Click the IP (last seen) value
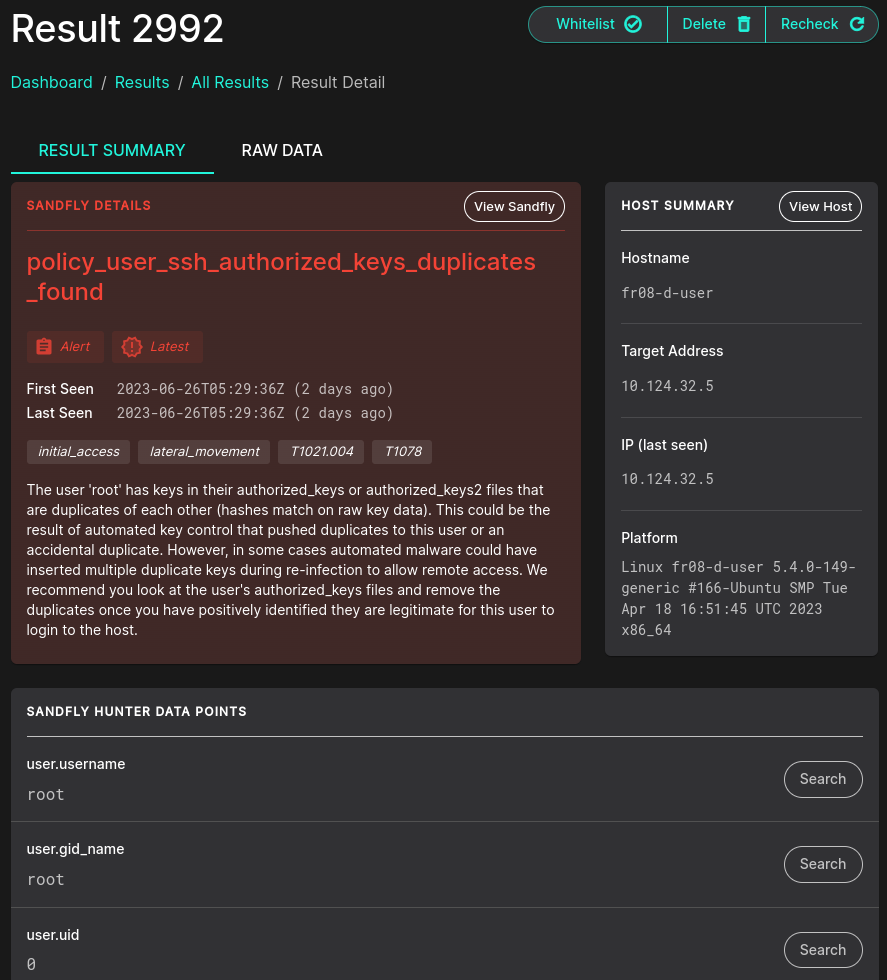887x980 pixels. point(667,479)
